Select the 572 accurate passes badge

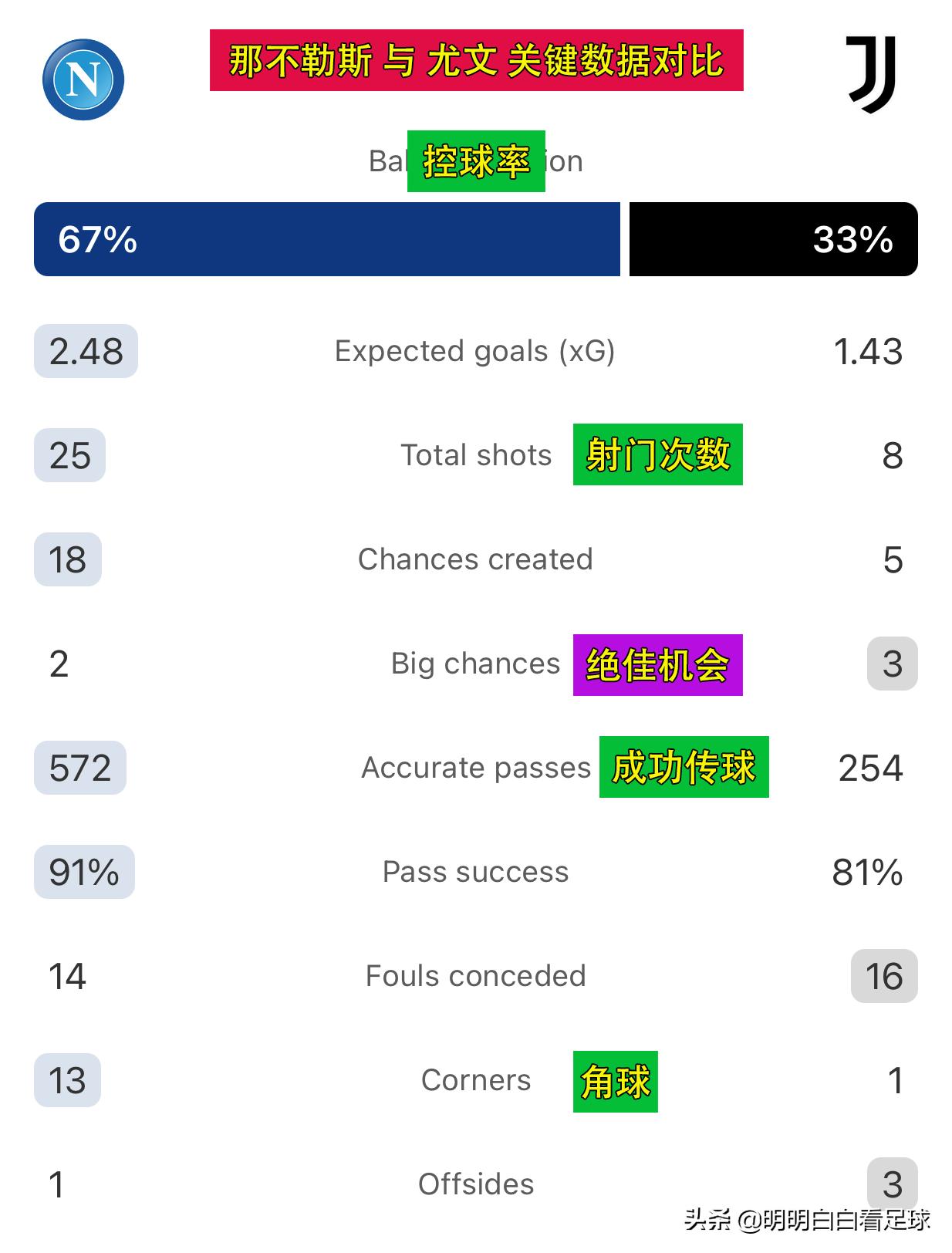click(80, 768)
